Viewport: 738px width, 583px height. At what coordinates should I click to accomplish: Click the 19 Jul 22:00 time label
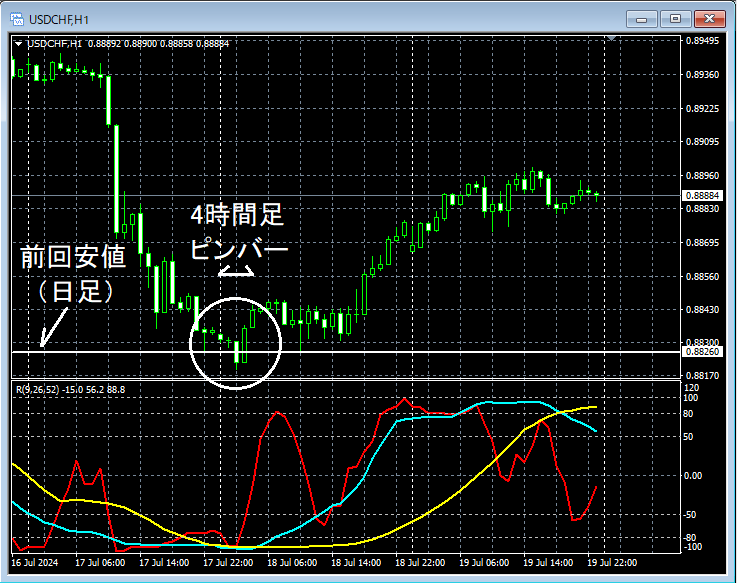(612, 563)
